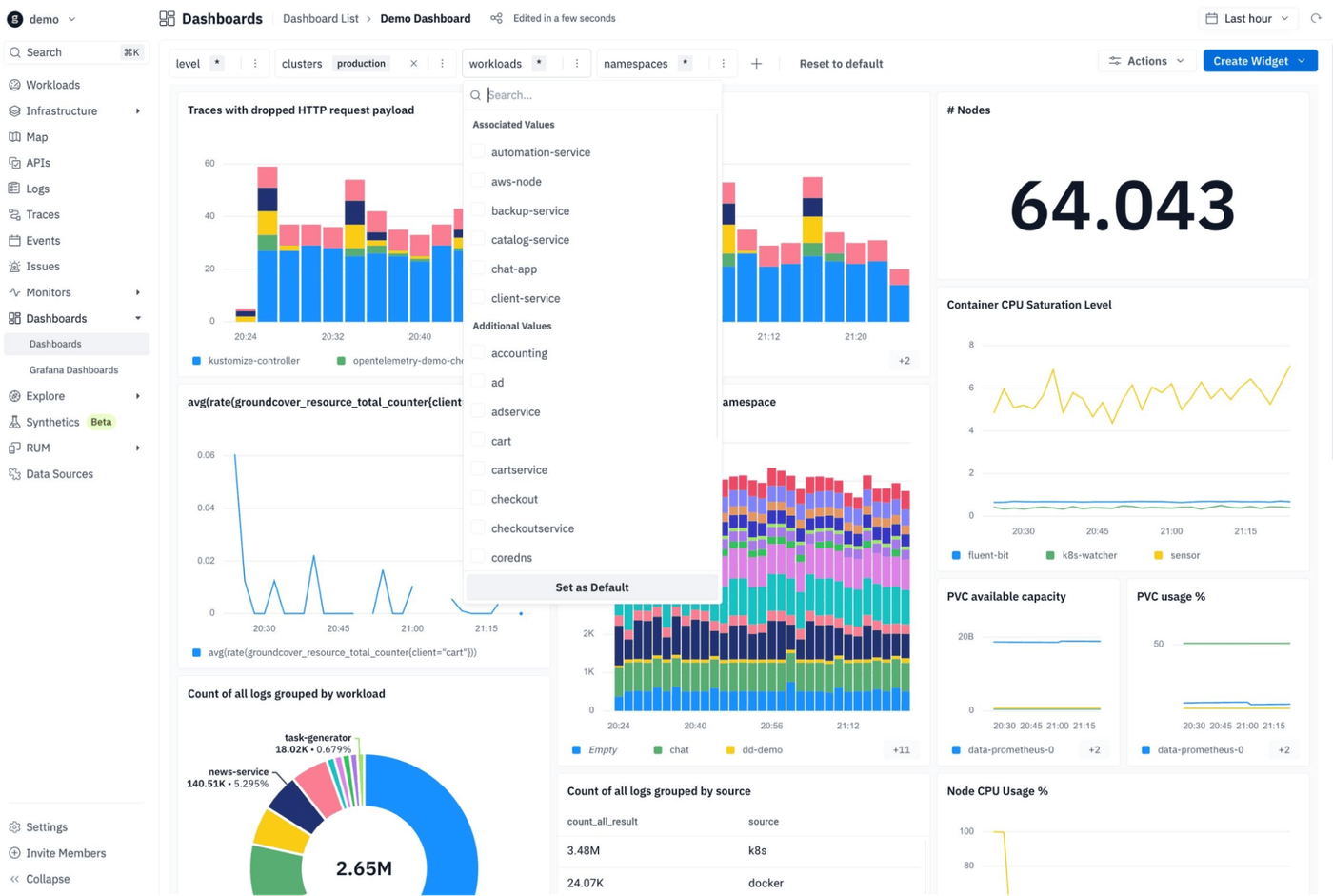This screenshot has width=1333, height=896.
Task: Tick the chat-app checkbox
Action: [x=478, y=269]
